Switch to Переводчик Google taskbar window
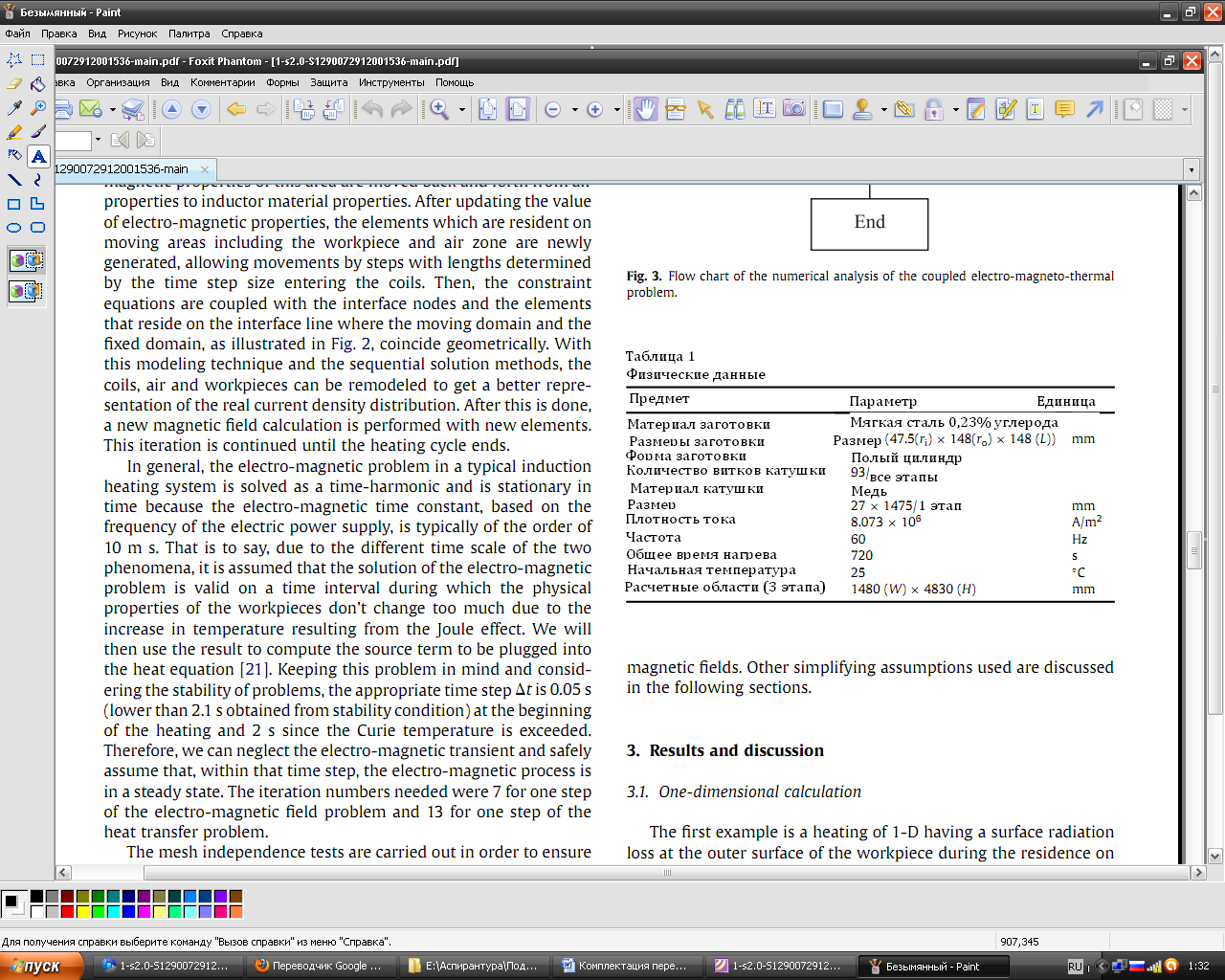Image resolution: width=1225 pixels, height=980 pixels. pyautogui.click(x=322, y=966)
